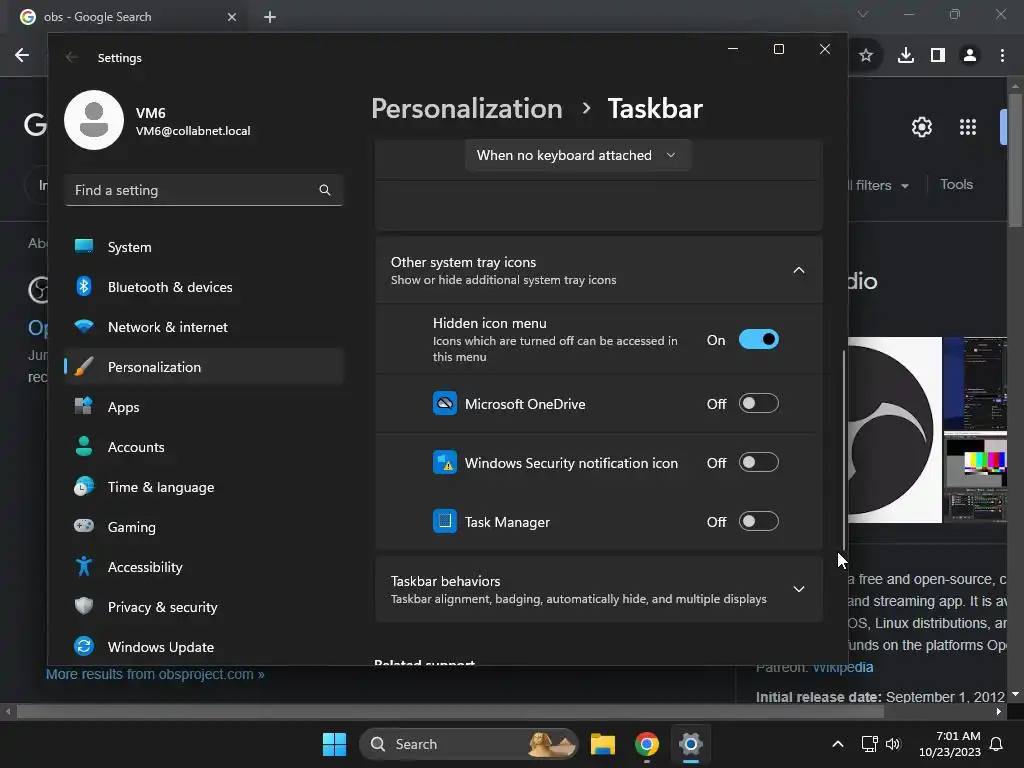
Task: Select Personalization in the sidebar
Action: pyautogui.click(x=204, y=367)
